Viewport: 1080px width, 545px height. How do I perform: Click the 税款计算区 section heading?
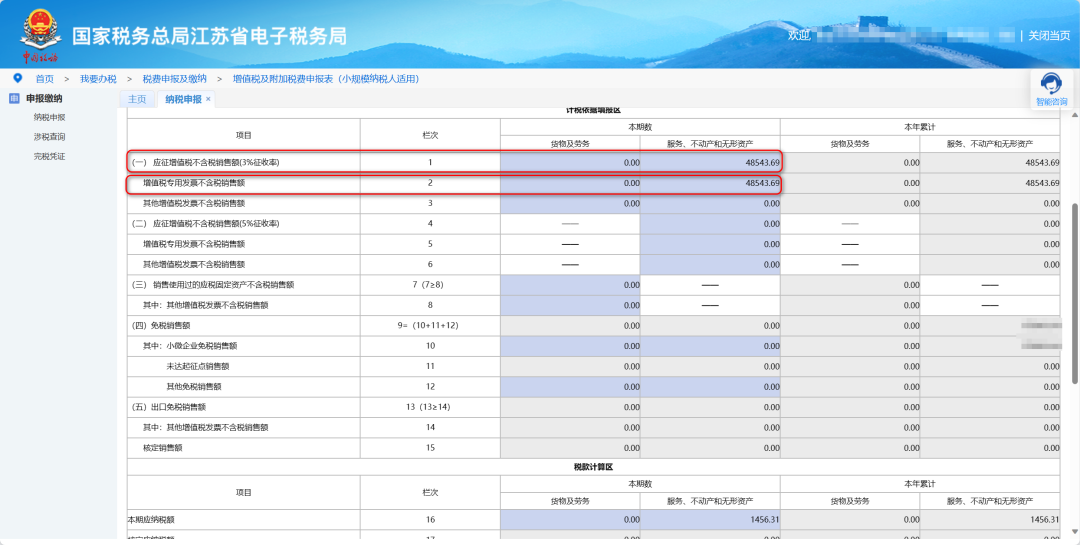click(x=593, y=466)
